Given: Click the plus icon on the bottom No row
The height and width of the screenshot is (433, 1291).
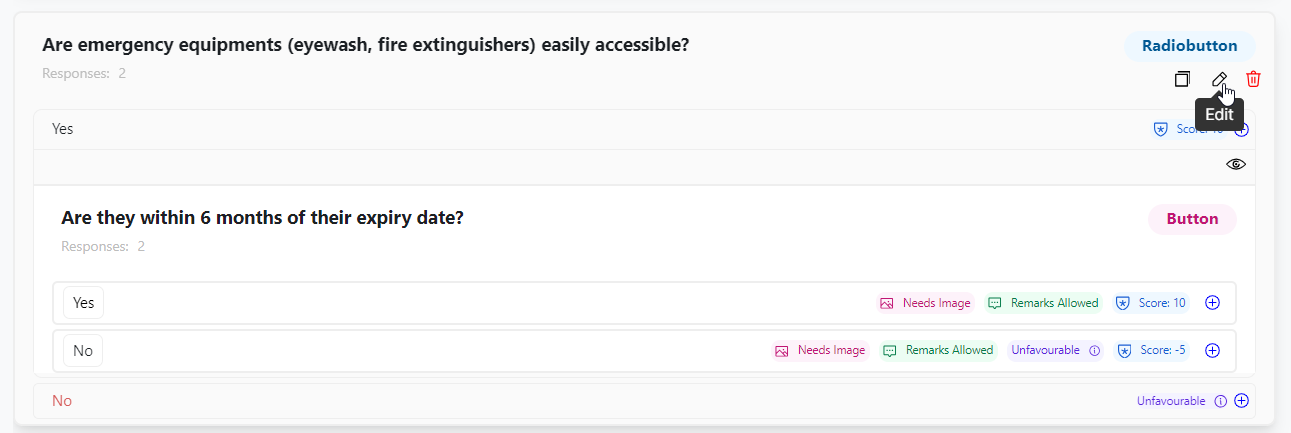Looking at the screenshot, I should point(1242,401).
